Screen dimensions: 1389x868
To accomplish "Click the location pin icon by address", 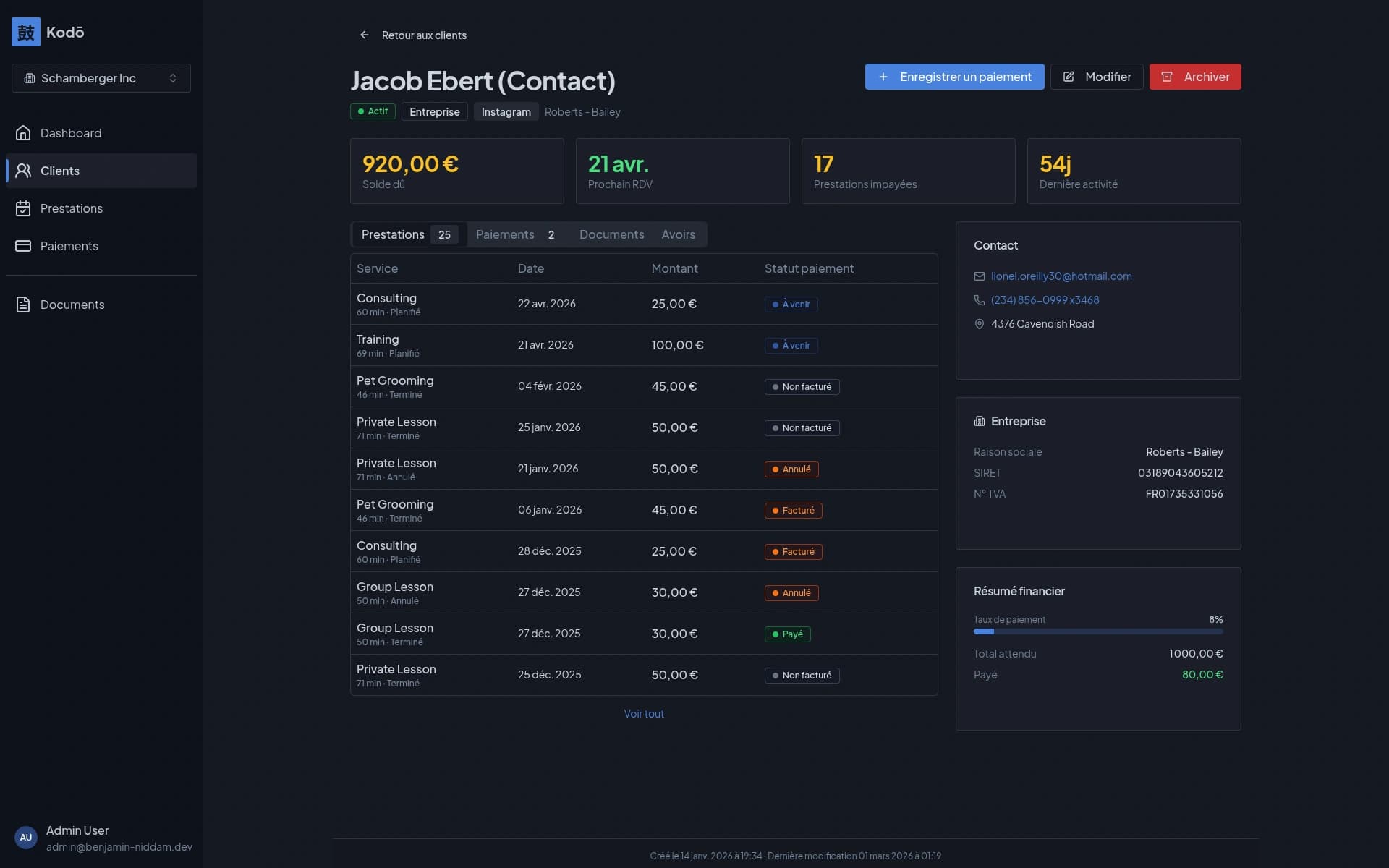I will pyautogui.click(x=980, y=324).
